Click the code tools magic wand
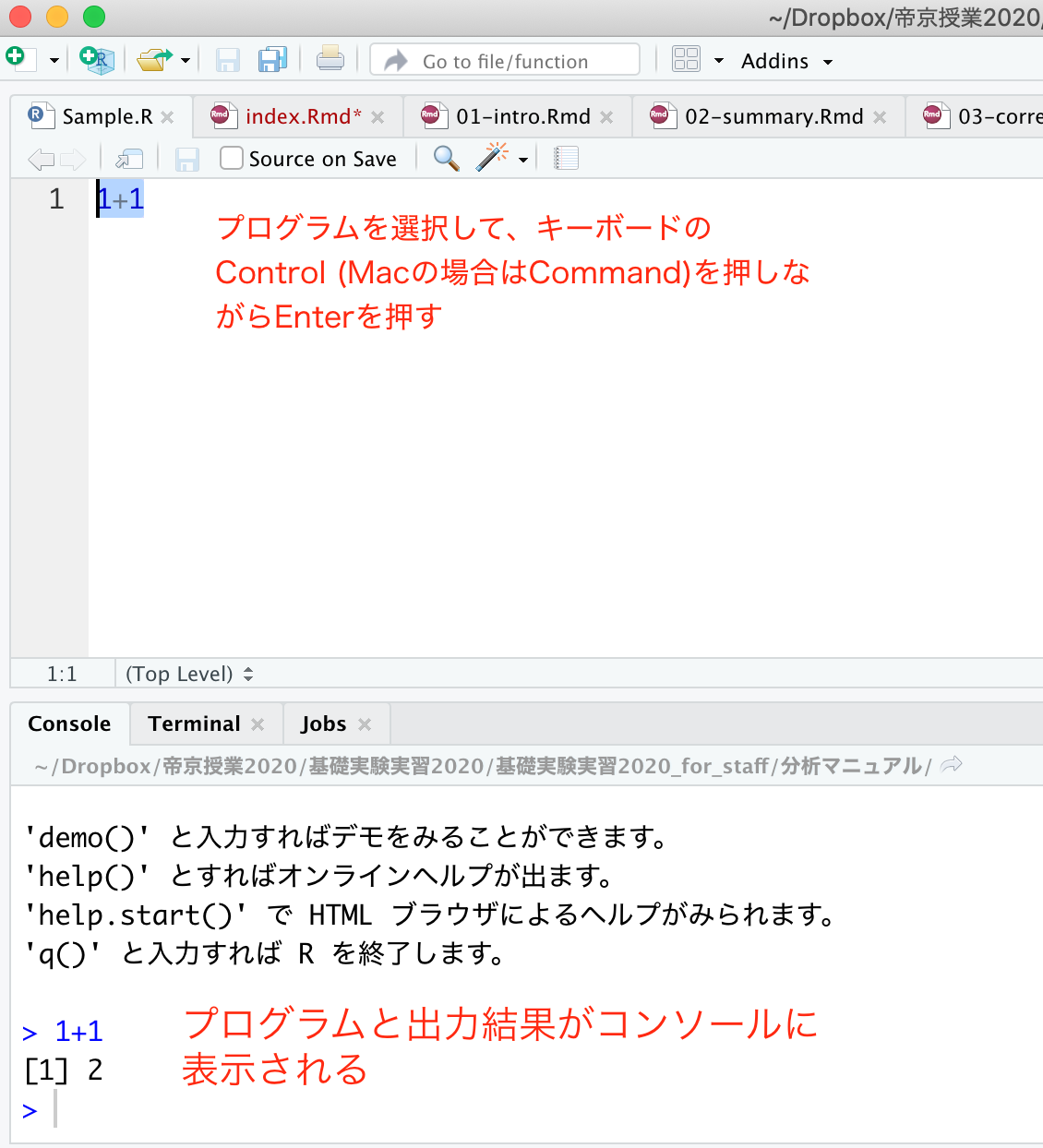This screenshot has height=1148, width=1043. pos(492,159)
